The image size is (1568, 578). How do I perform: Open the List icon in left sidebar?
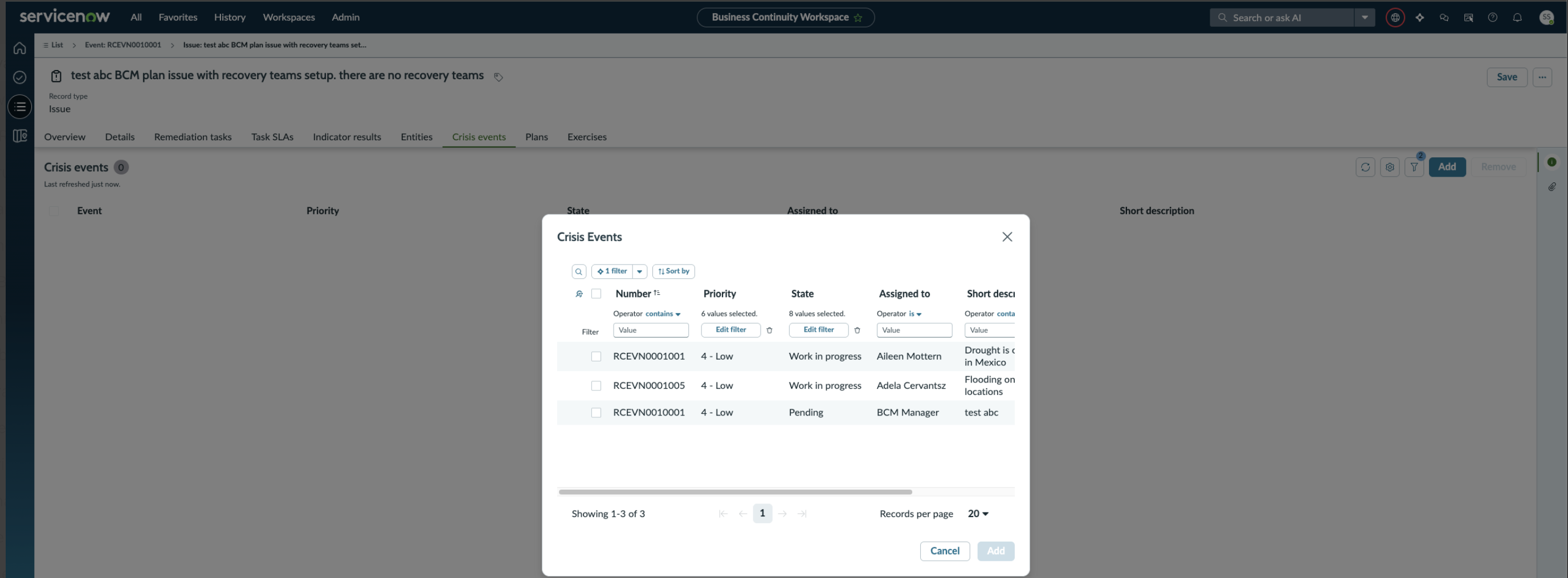click(19, 107)
